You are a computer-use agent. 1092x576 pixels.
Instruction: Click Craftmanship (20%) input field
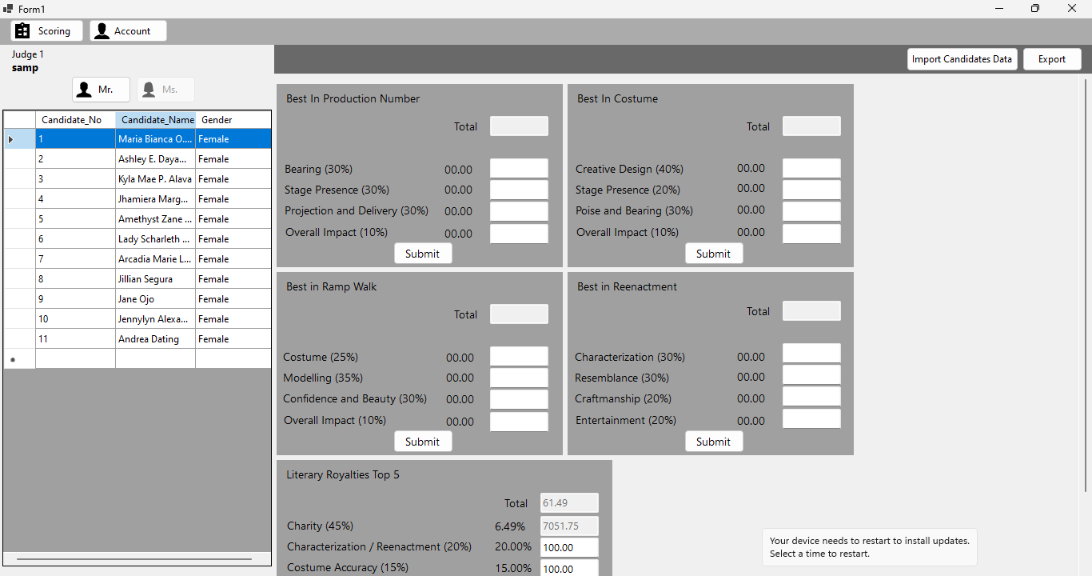click(x=811, y=396)
